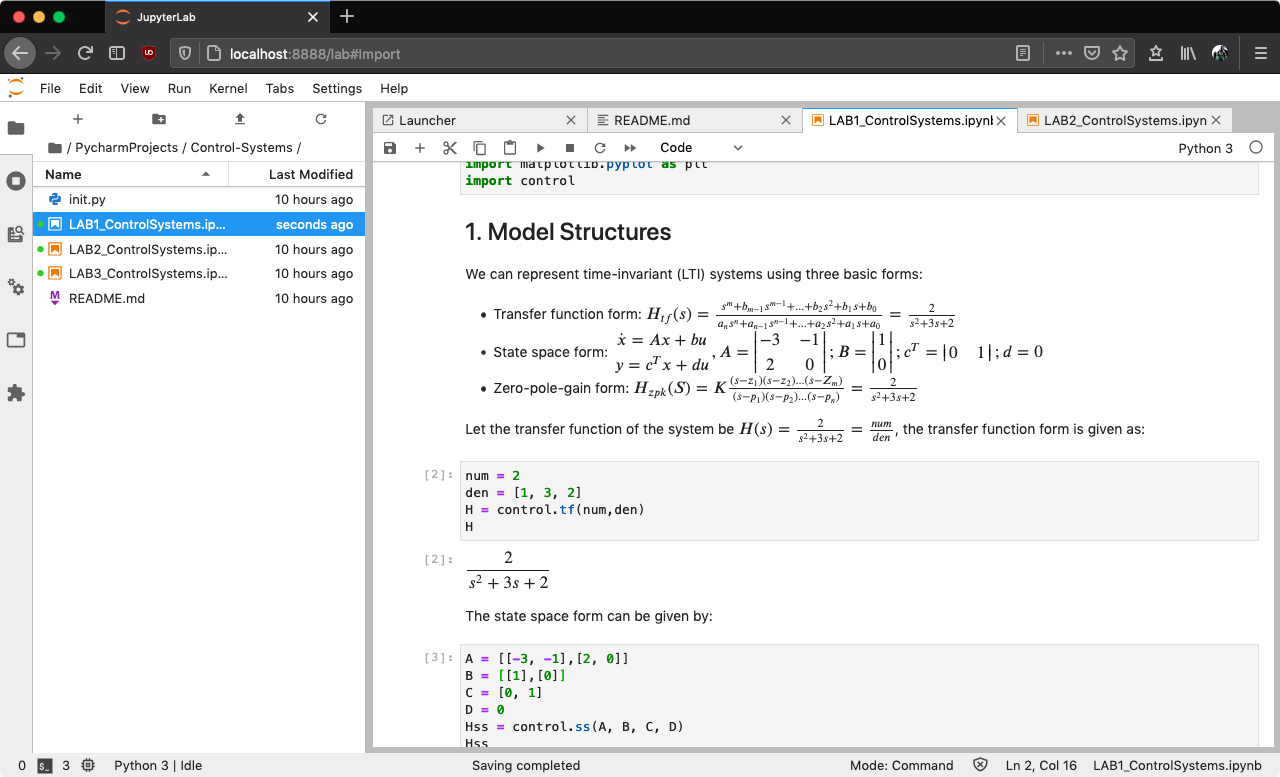Save the notebook using the save icon

point(389,147)
